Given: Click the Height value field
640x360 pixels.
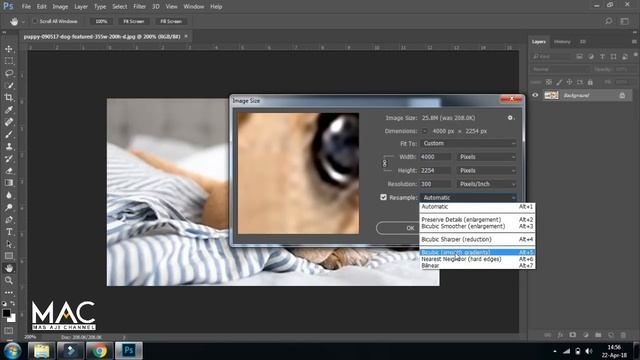Looking at the screenshot, I should 436,171.
